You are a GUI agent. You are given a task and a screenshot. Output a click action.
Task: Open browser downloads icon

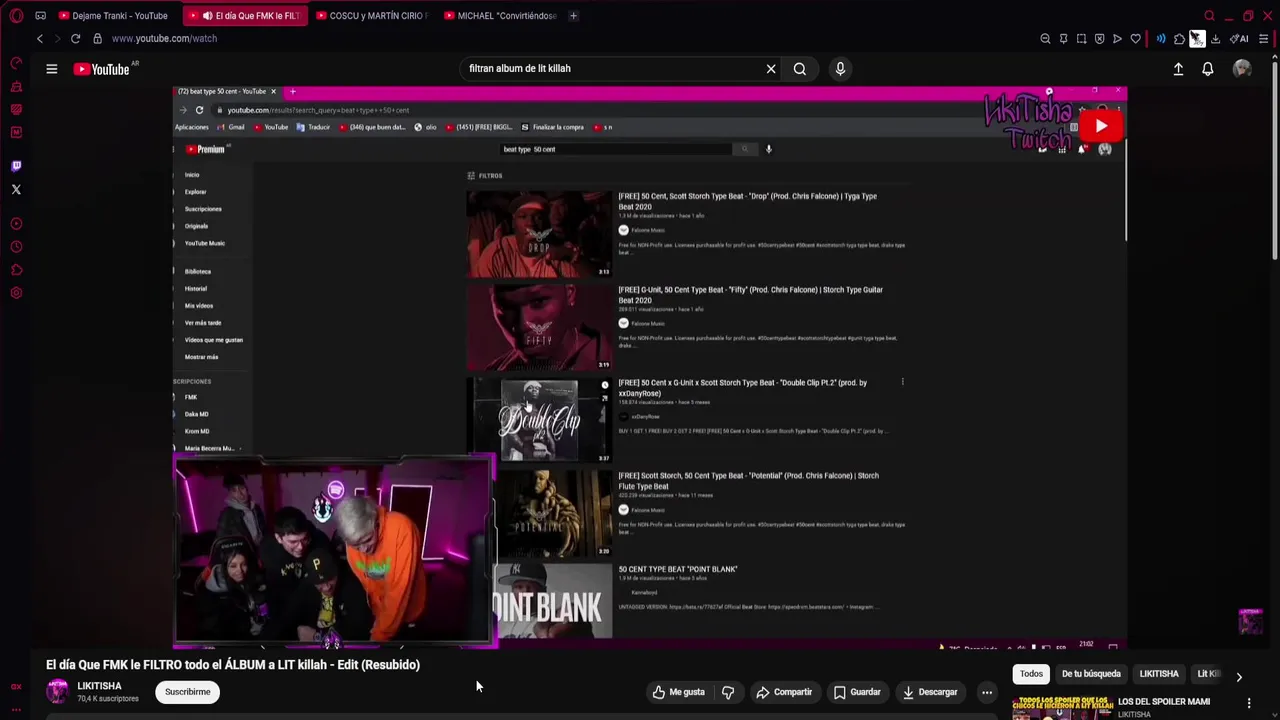coord(1215,39)
